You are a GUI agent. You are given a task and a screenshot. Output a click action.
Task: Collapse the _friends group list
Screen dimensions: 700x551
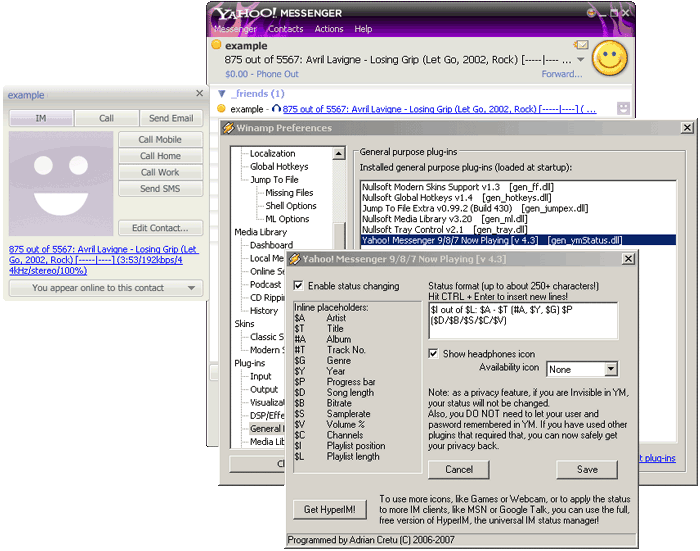[x=222, y=93]
